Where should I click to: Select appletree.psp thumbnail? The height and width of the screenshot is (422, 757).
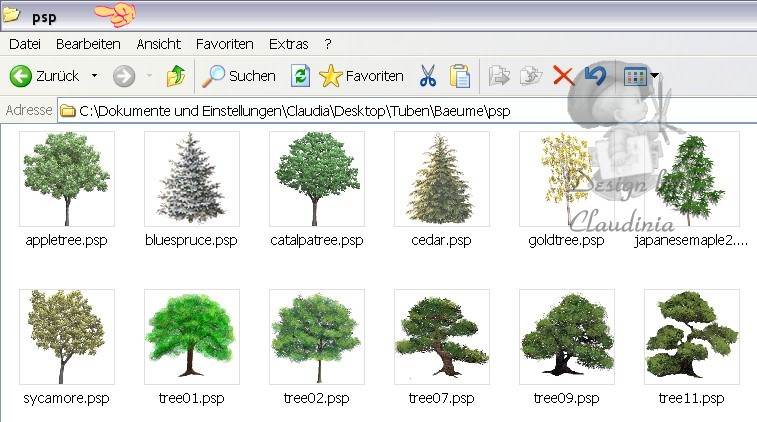pos(67,179)
